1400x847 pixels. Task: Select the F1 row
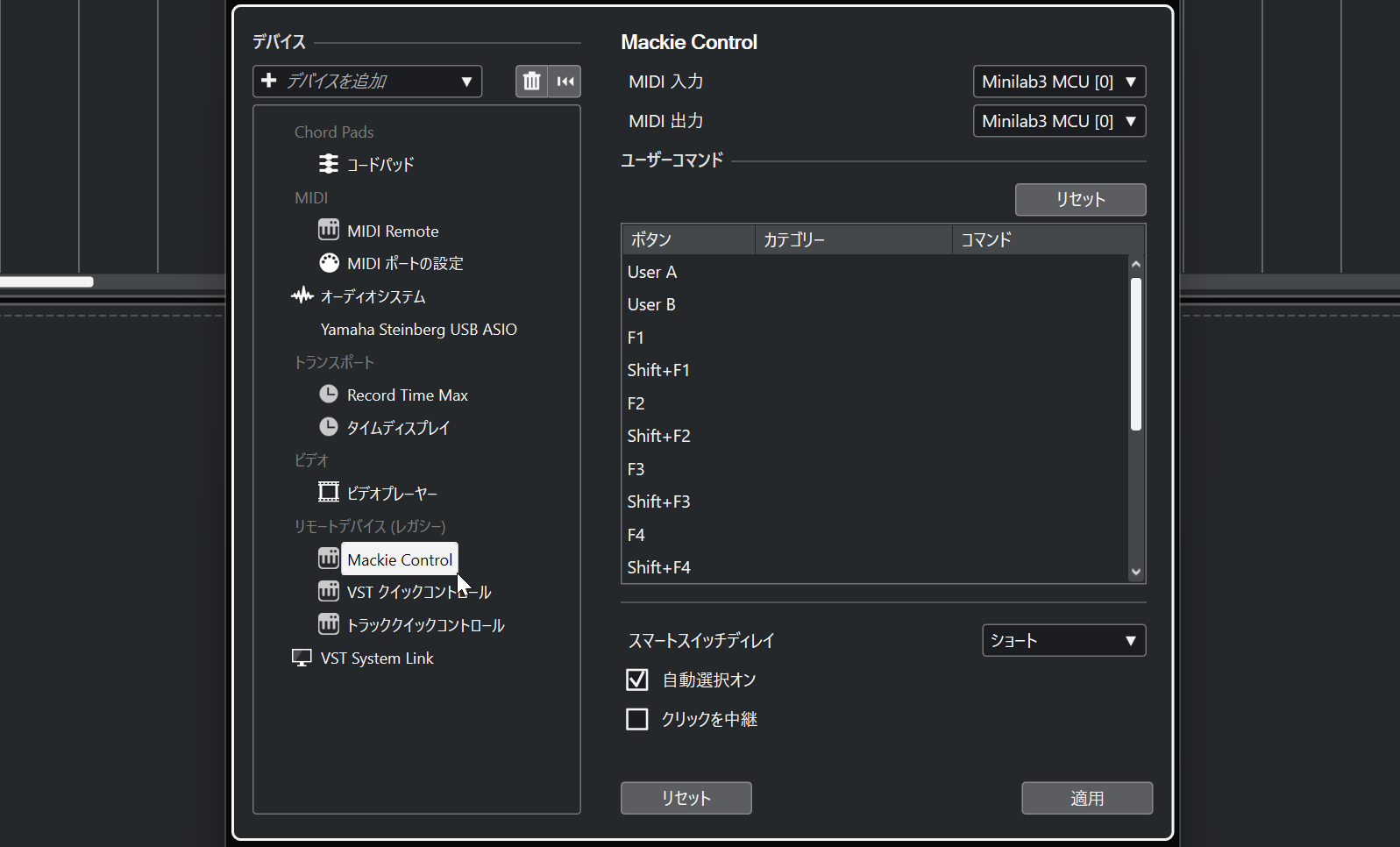pyautogui.click(x=875, y=338)
